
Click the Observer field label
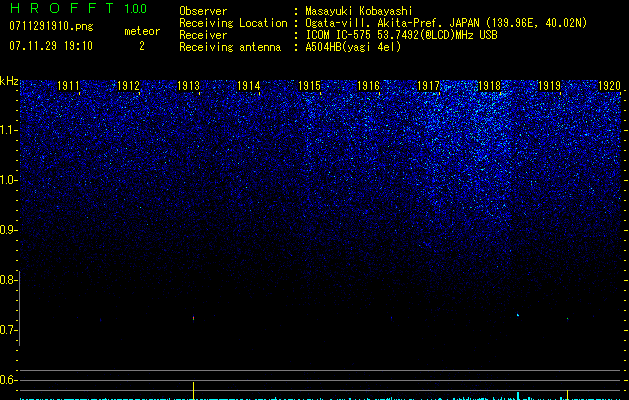[203, 11]
